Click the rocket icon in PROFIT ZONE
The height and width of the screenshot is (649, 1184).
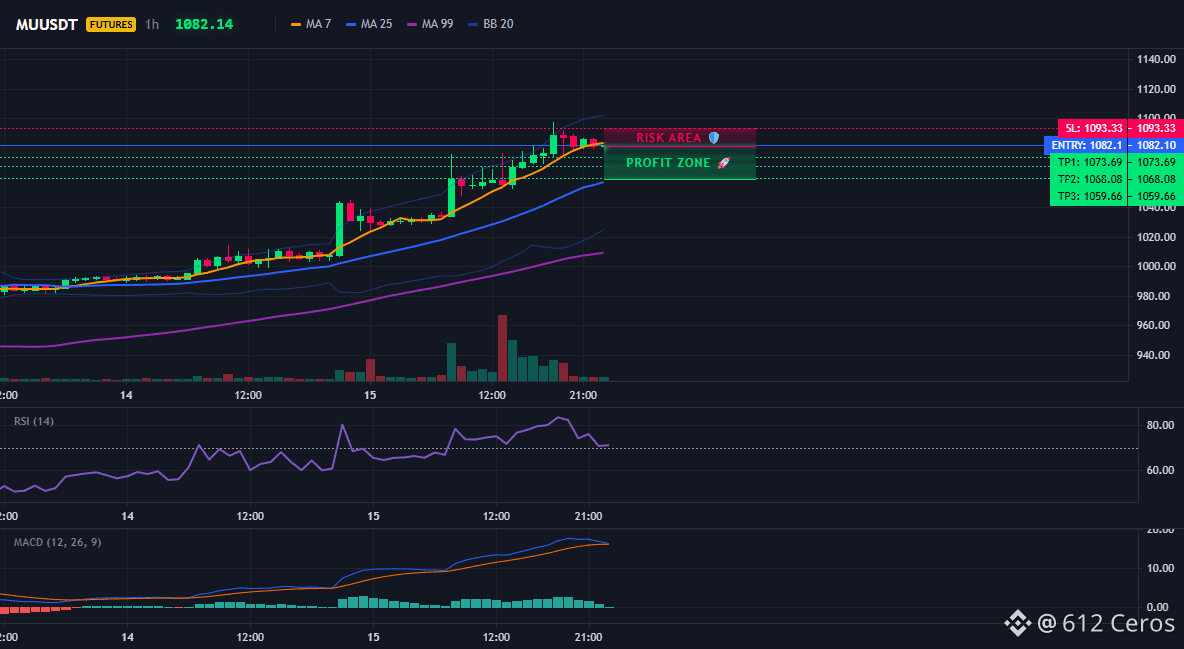[x=723, y=162]
